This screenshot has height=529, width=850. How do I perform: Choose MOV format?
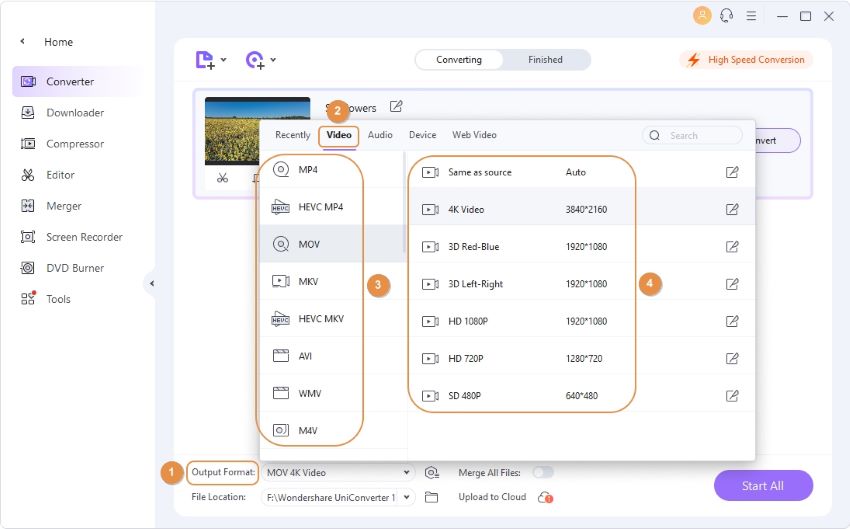[x=331, y=244]
